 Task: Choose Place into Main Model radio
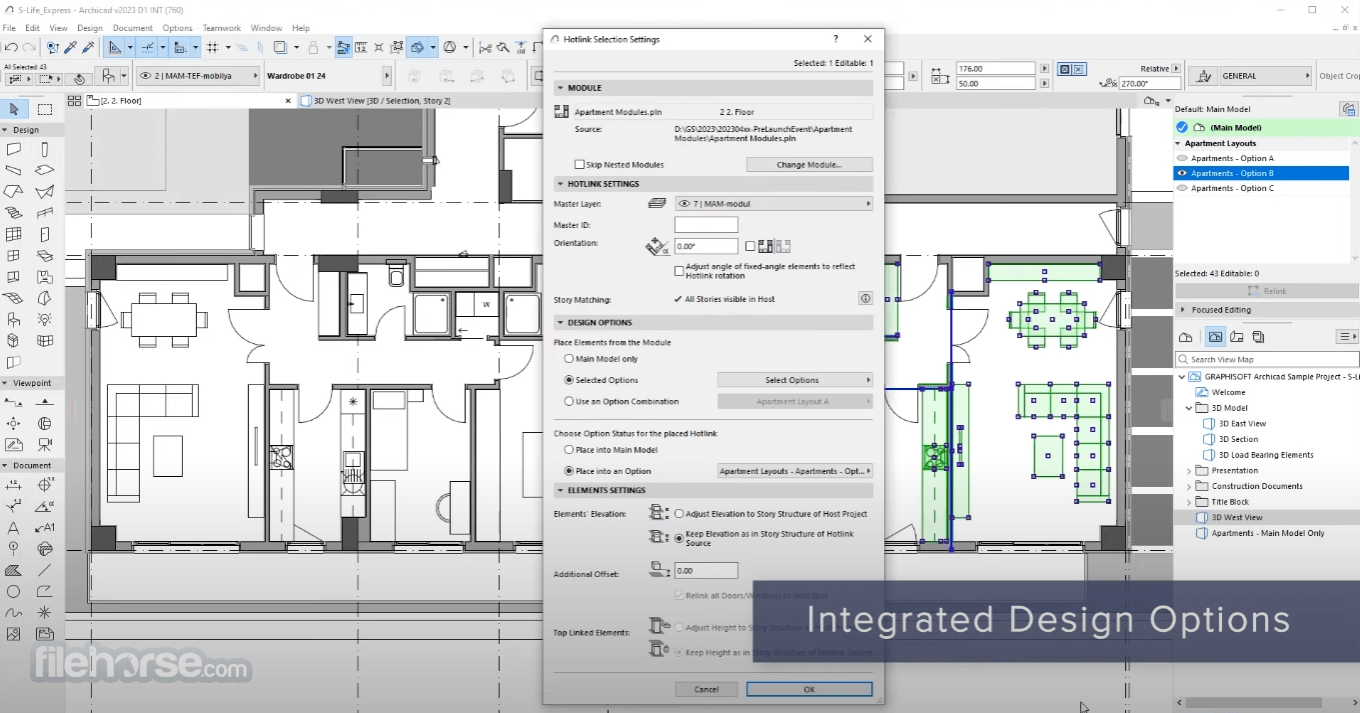pos(569,450)
